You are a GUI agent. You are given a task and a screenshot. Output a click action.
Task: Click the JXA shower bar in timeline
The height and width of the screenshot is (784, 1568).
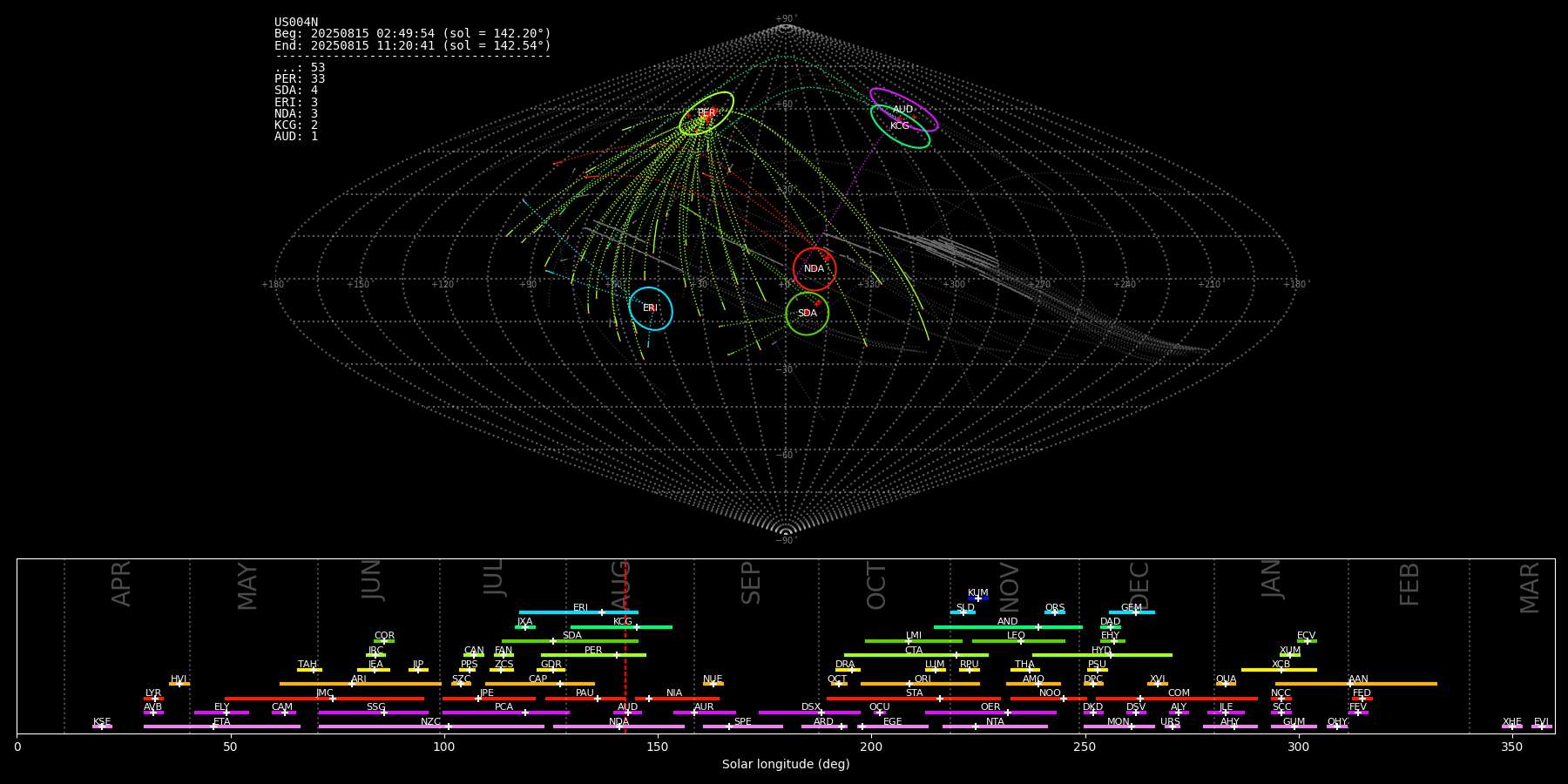525,627
